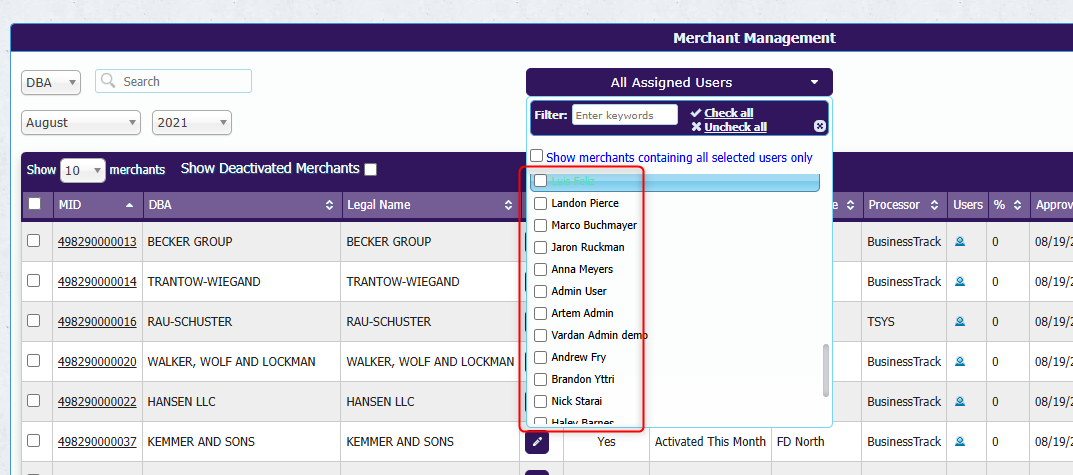Open merchant MID 498290000013
The image size is (1073, 475).
click(x=97, y=242)
